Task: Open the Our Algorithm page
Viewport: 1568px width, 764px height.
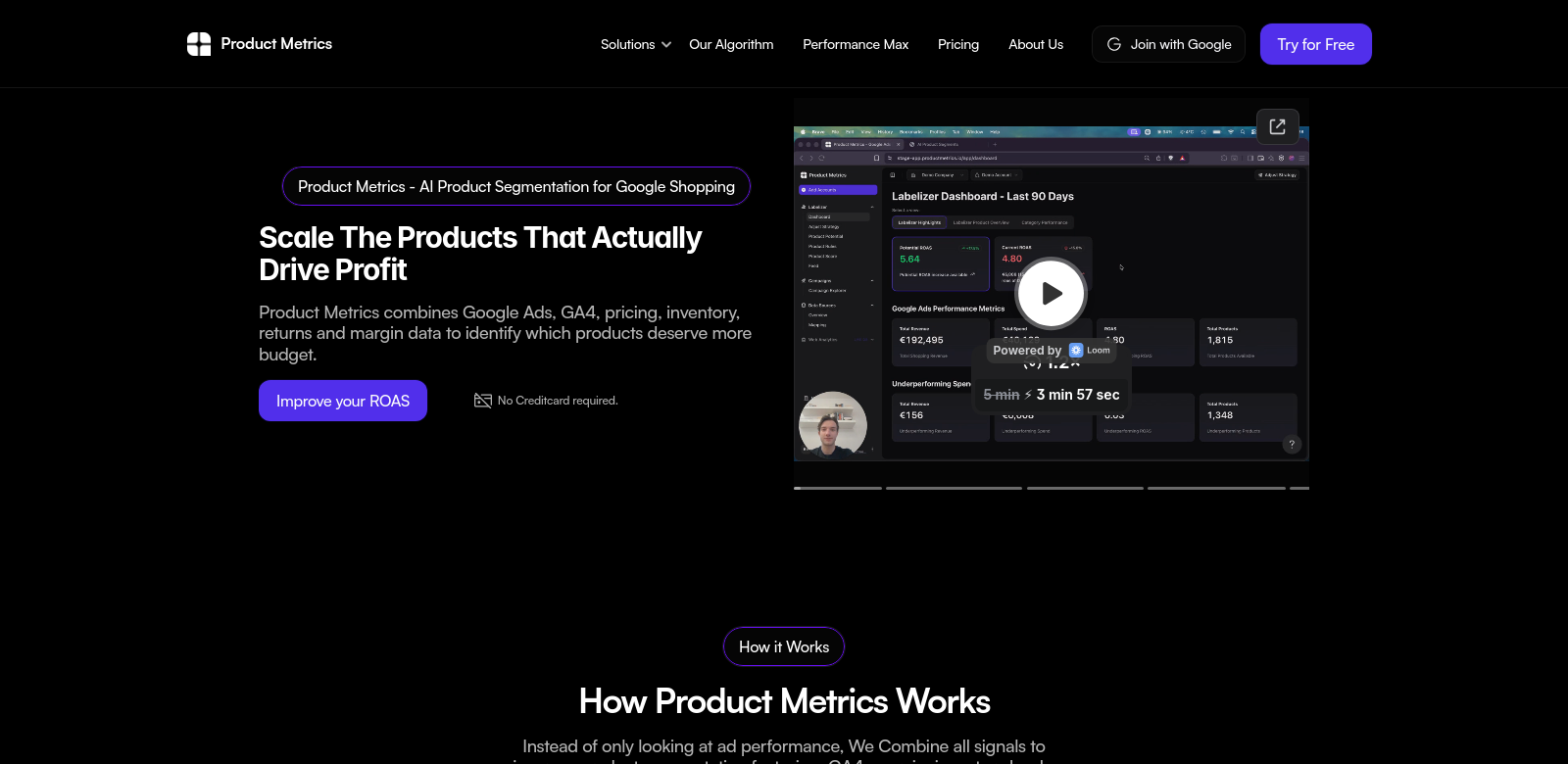Action: pyautogui.click(x=731, y=44)
